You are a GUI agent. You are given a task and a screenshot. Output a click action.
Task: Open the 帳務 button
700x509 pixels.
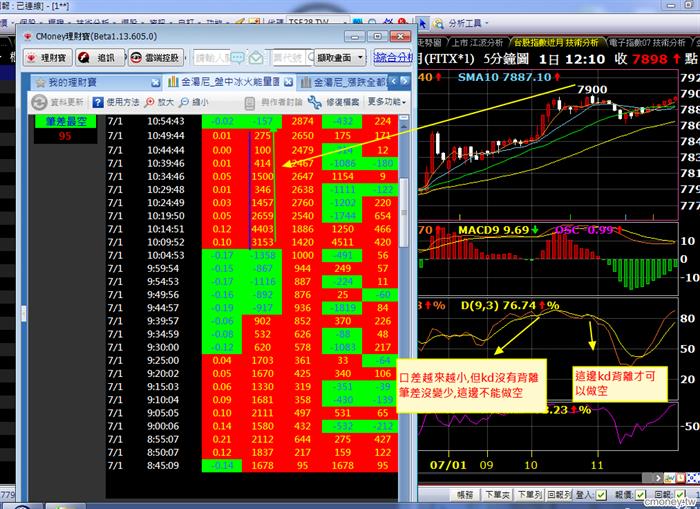click(465, 495)
